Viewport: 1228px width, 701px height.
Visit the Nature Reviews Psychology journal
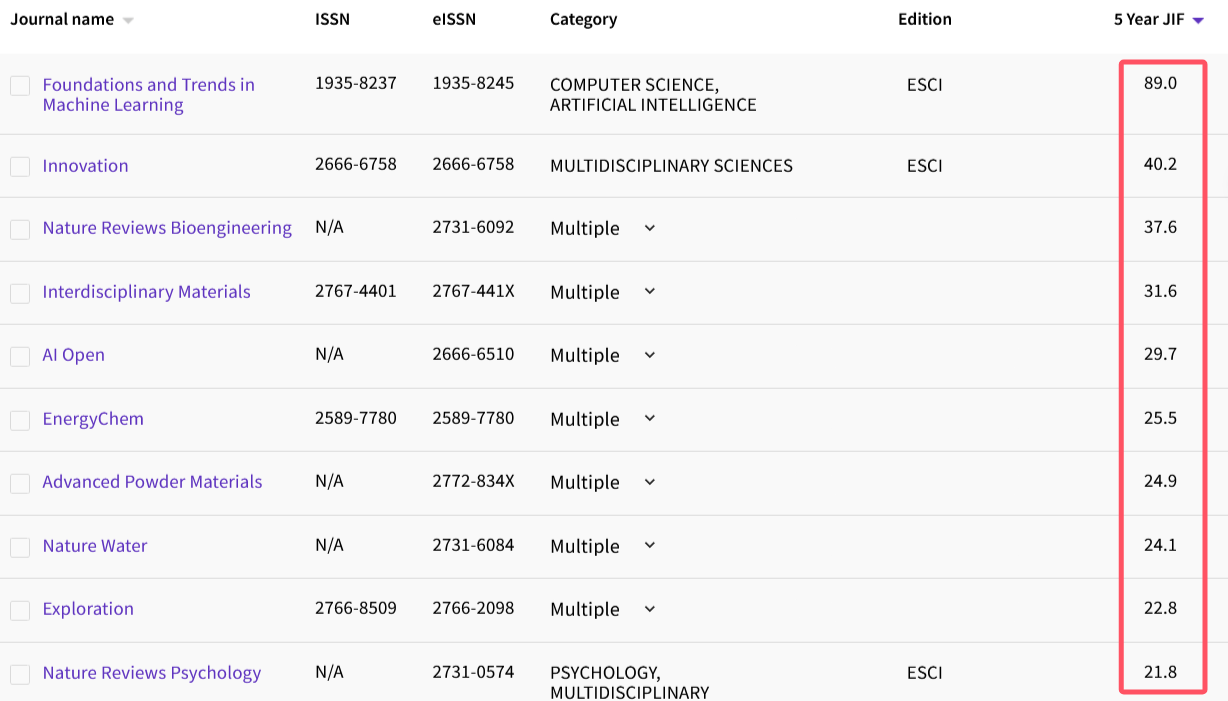pyautogui.click(x=151, y=673)
